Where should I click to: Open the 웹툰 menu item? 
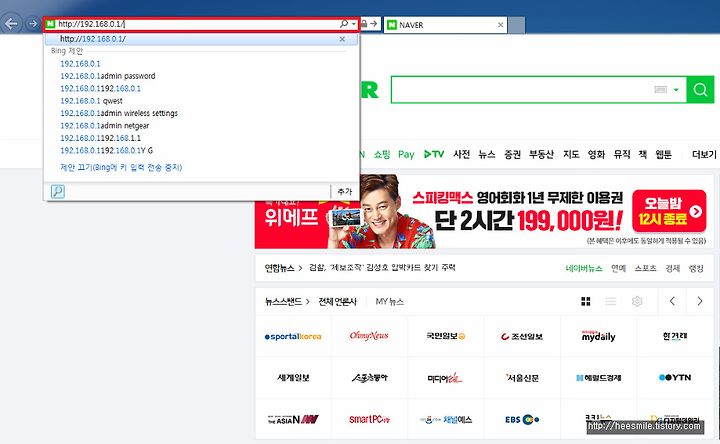663,154
